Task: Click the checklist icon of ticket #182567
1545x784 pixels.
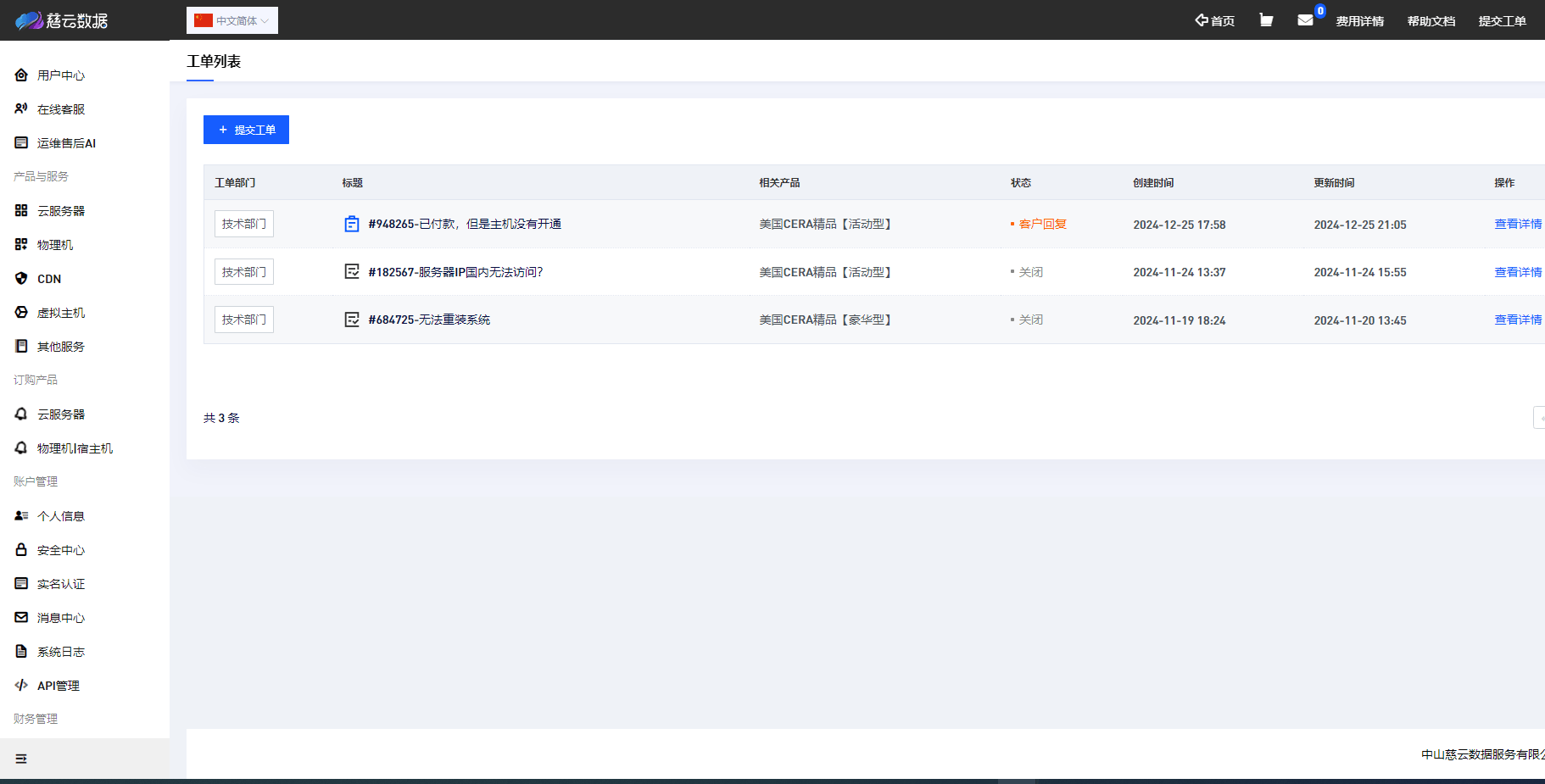Action: tap(352, 271)
